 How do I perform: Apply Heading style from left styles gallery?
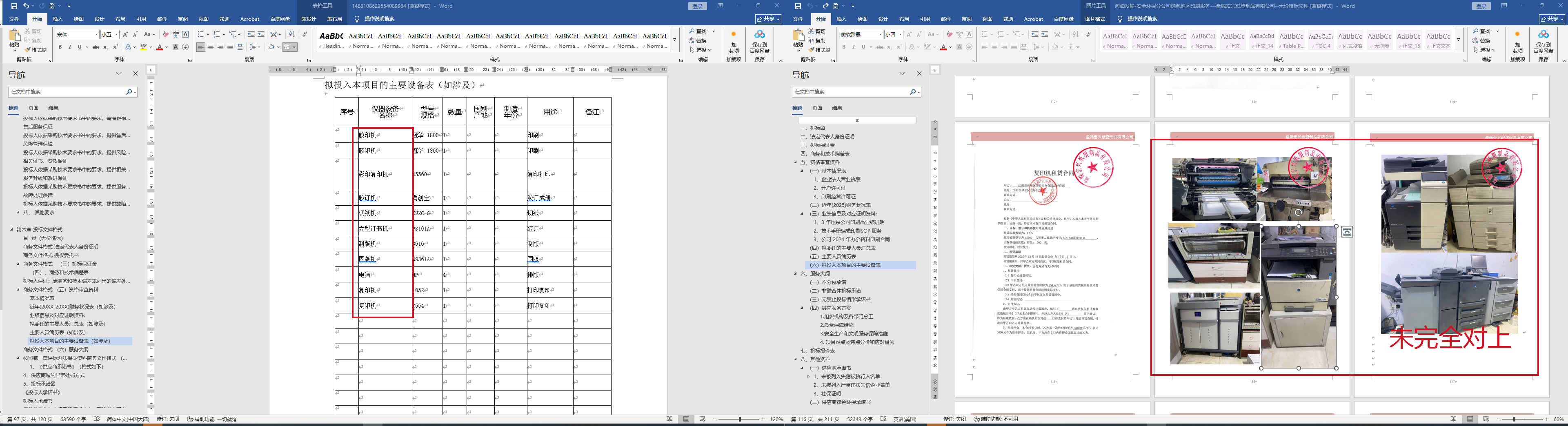(x=332, y=40)
